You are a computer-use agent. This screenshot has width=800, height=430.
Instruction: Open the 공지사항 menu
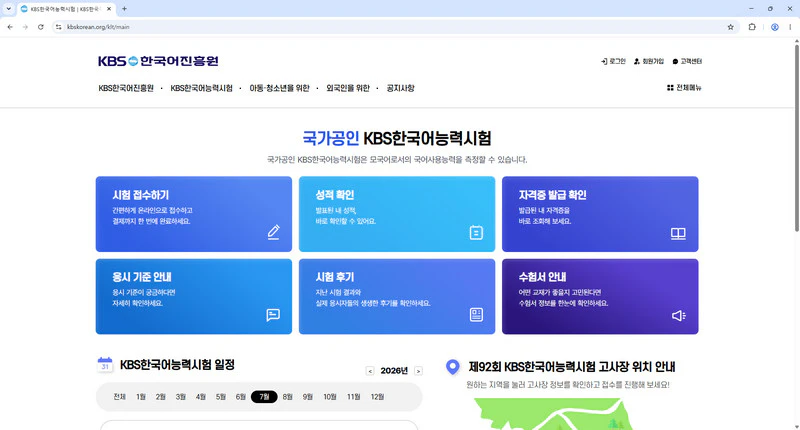[400, 88]
